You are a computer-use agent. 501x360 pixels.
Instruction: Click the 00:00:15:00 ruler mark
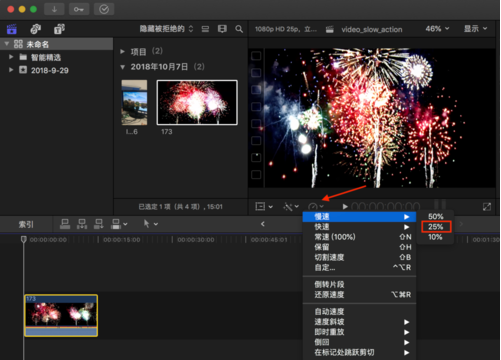click(x=122, y=240)
